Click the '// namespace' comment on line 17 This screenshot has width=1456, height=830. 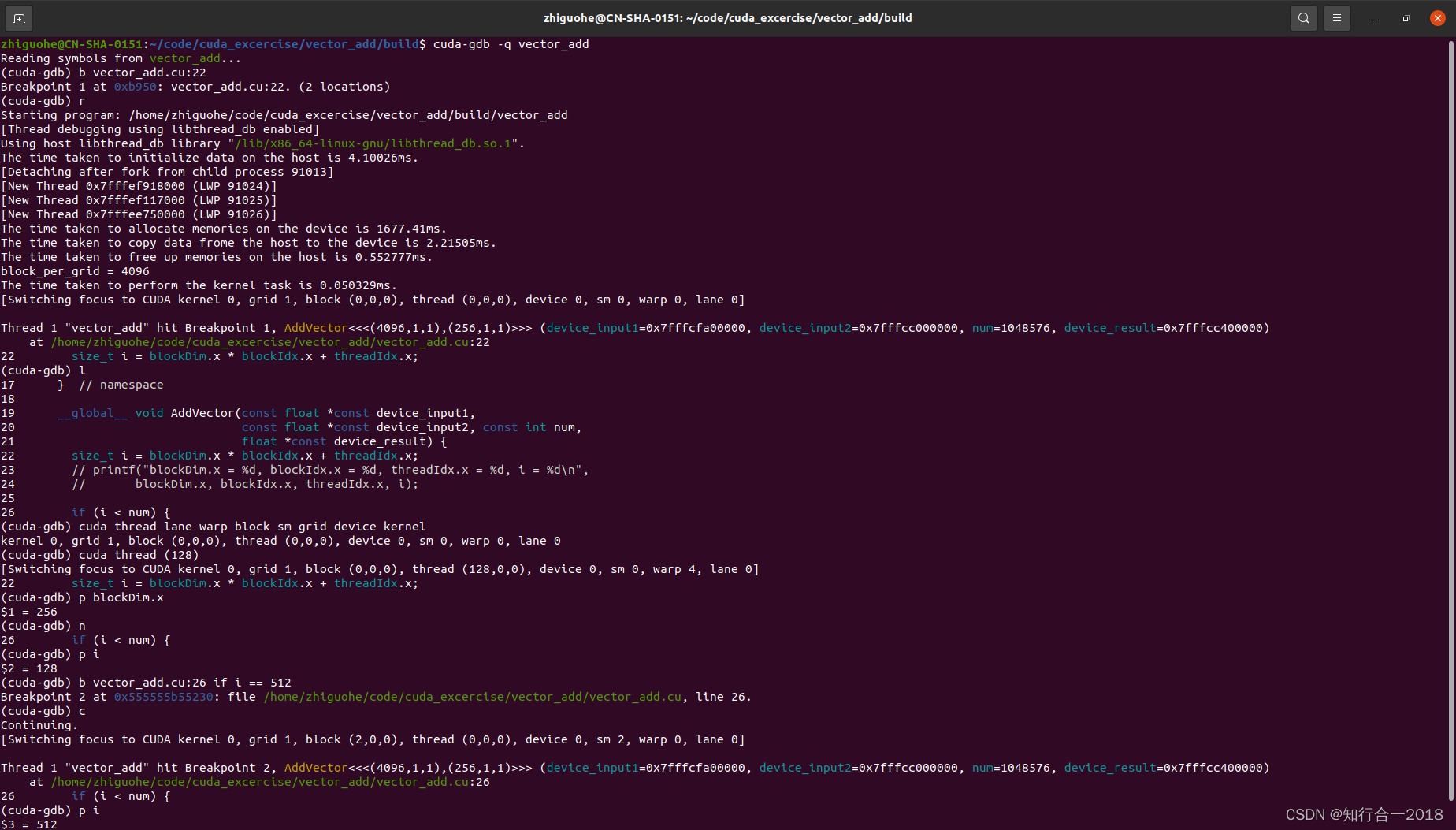pos(121,385)
